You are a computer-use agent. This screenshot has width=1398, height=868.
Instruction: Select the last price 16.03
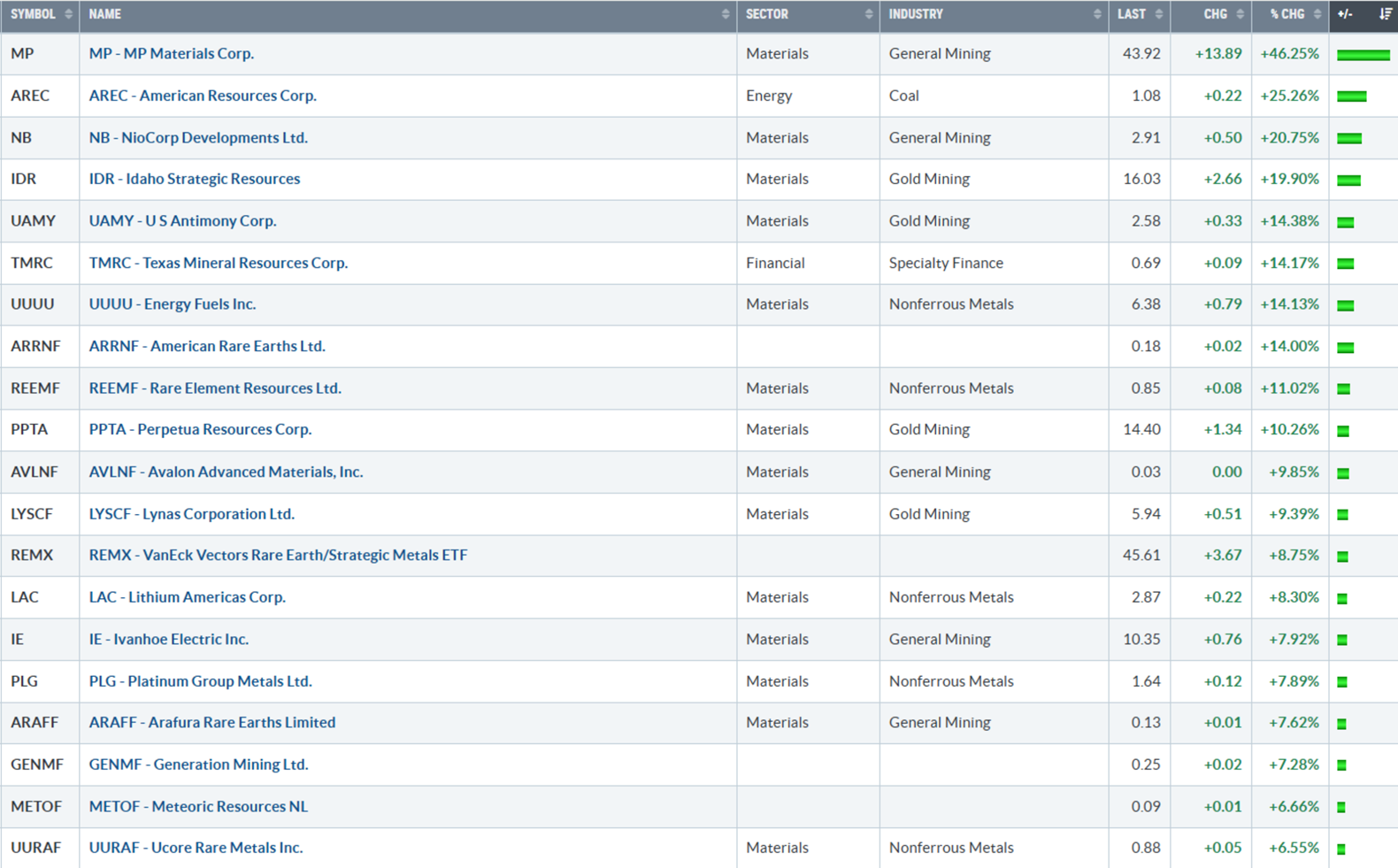point(1141,179)
